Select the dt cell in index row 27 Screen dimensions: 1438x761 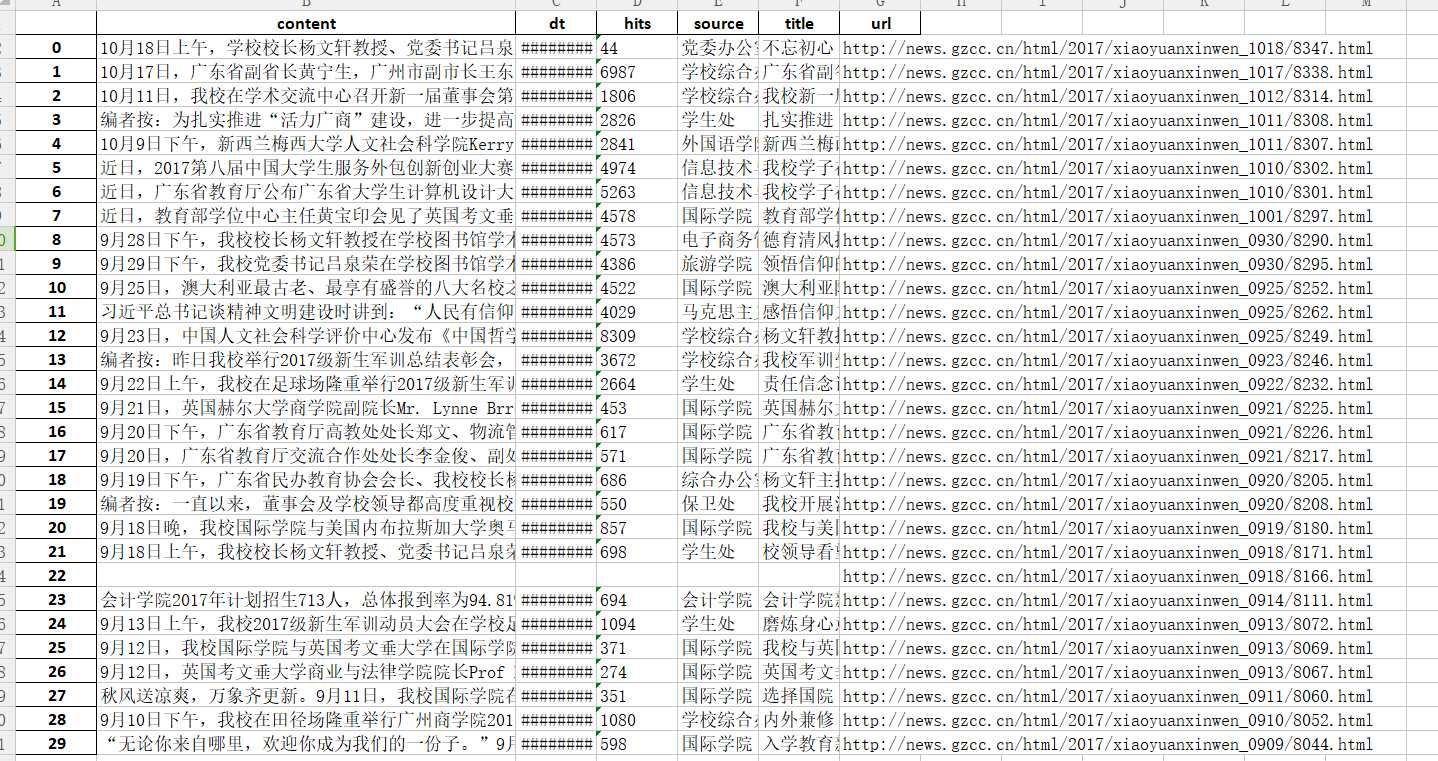556,695
